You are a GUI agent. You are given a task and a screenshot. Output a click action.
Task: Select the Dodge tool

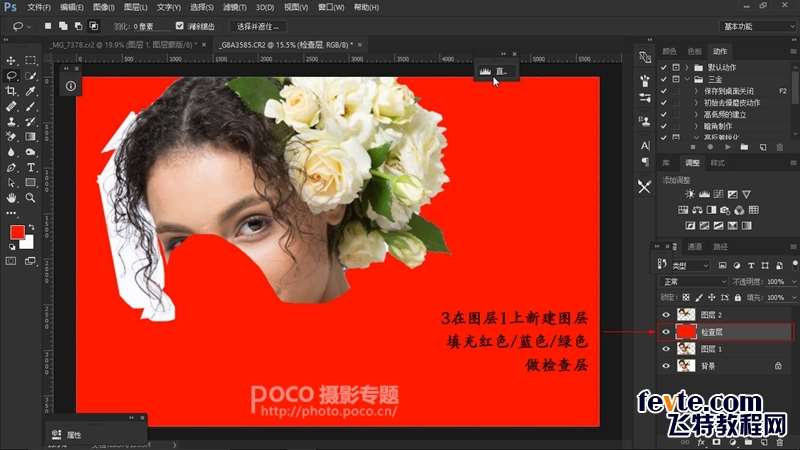click(x=31, y=152)
